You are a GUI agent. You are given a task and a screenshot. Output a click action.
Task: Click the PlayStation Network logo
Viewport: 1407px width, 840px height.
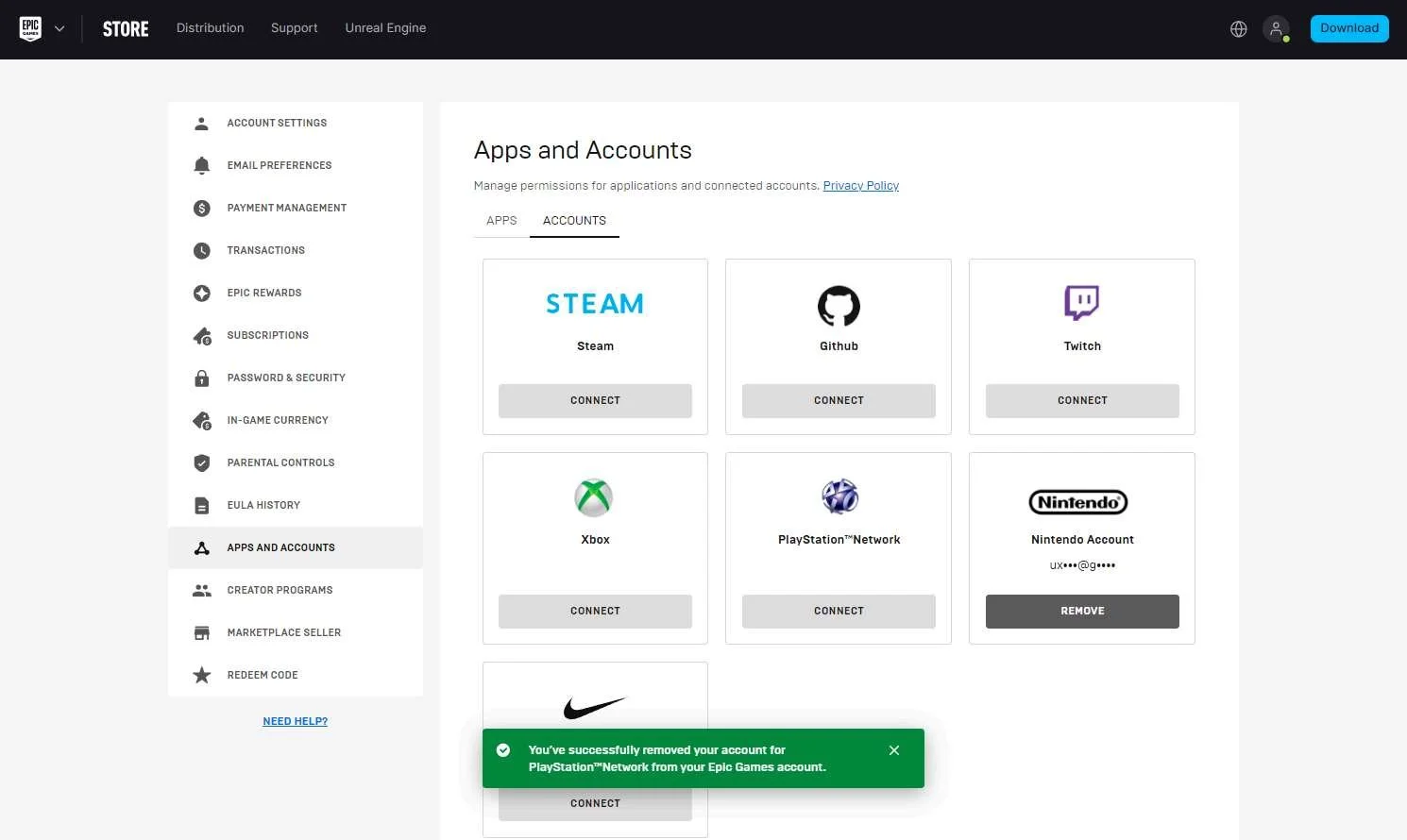click(839, 496)
